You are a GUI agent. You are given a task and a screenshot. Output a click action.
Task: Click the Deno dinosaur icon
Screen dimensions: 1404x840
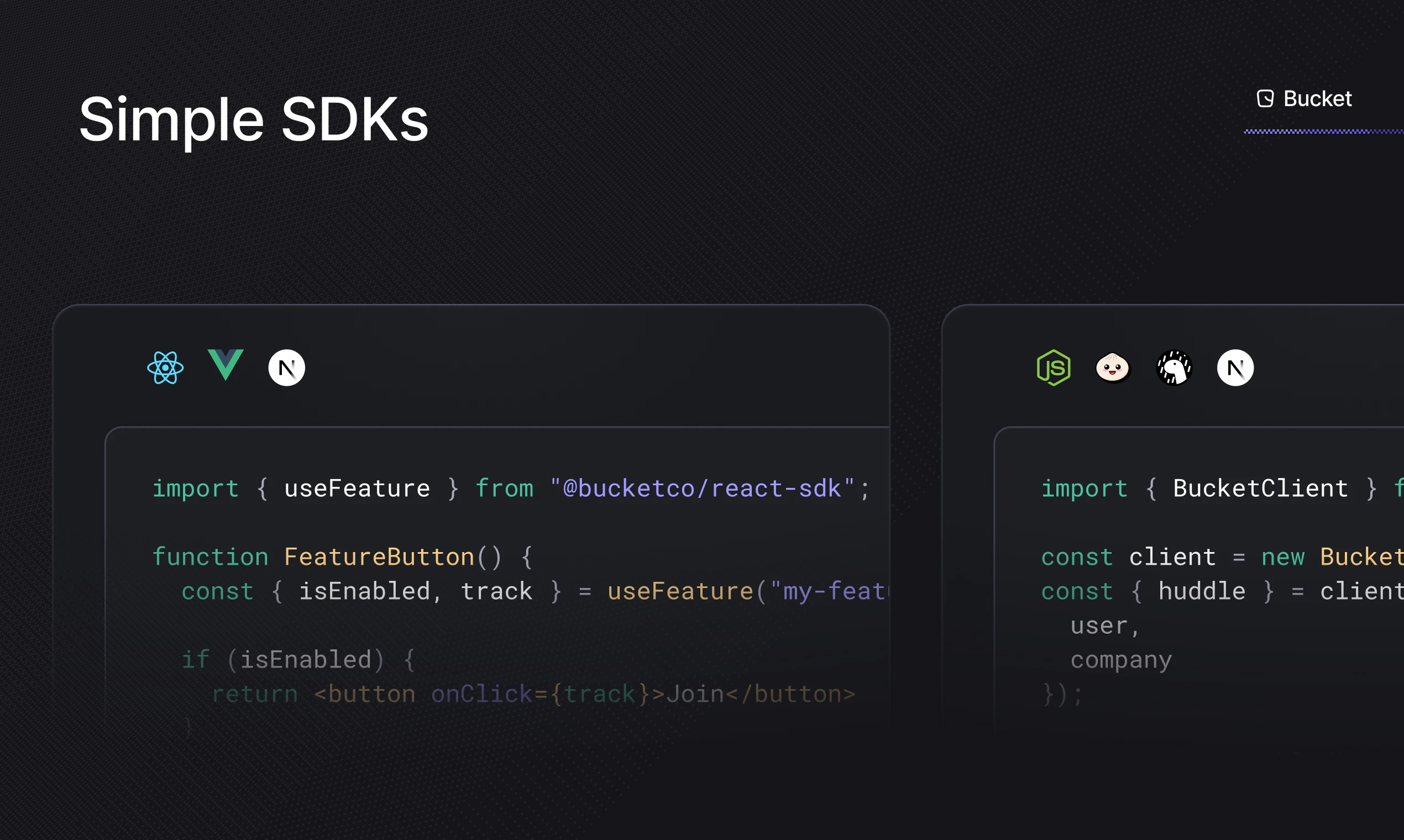point(1175,368)
